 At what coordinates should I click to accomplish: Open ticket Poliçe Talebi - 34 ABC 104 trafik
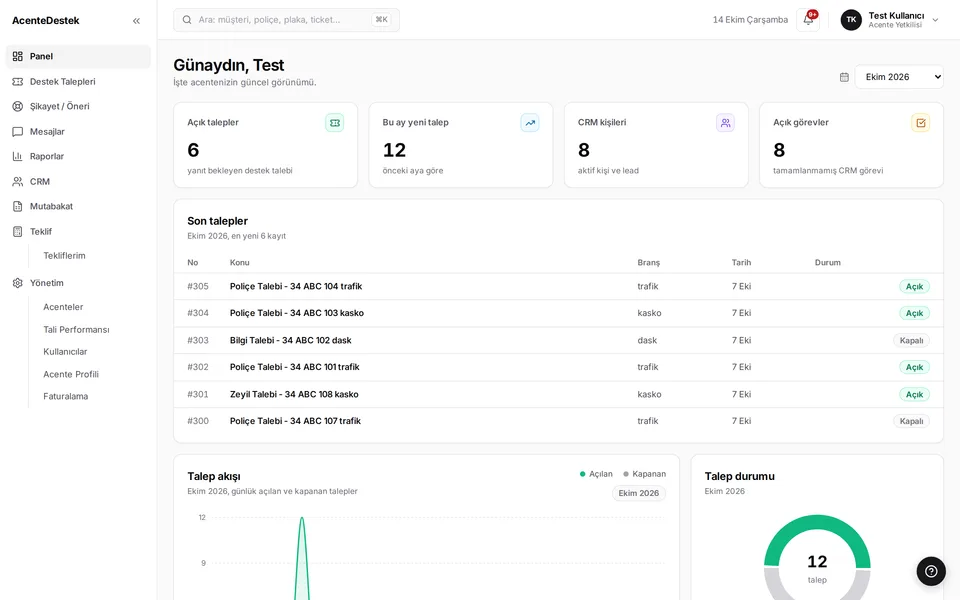296,286
